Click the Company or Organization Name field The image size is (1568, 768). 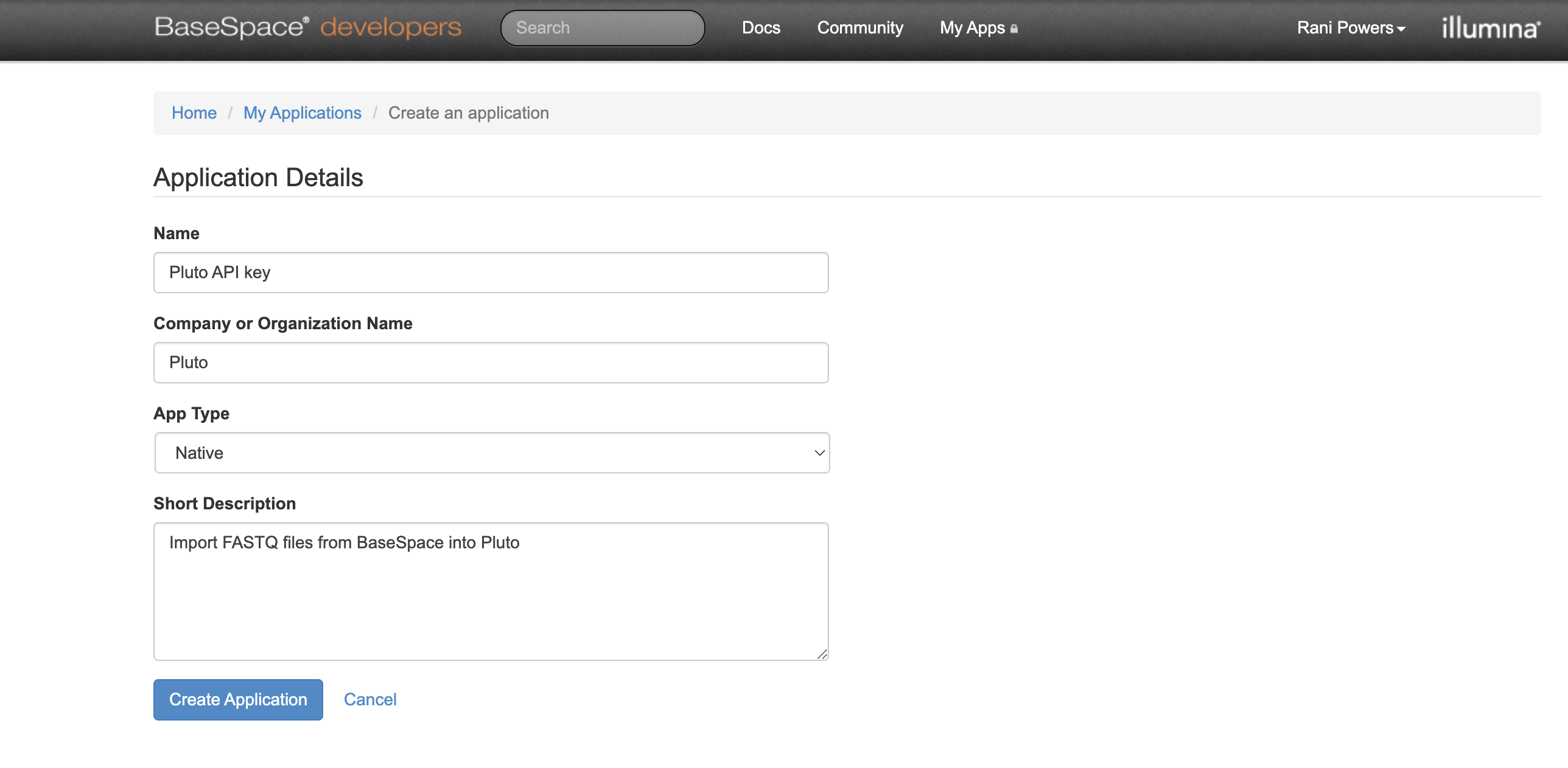(x=491, y=363)
